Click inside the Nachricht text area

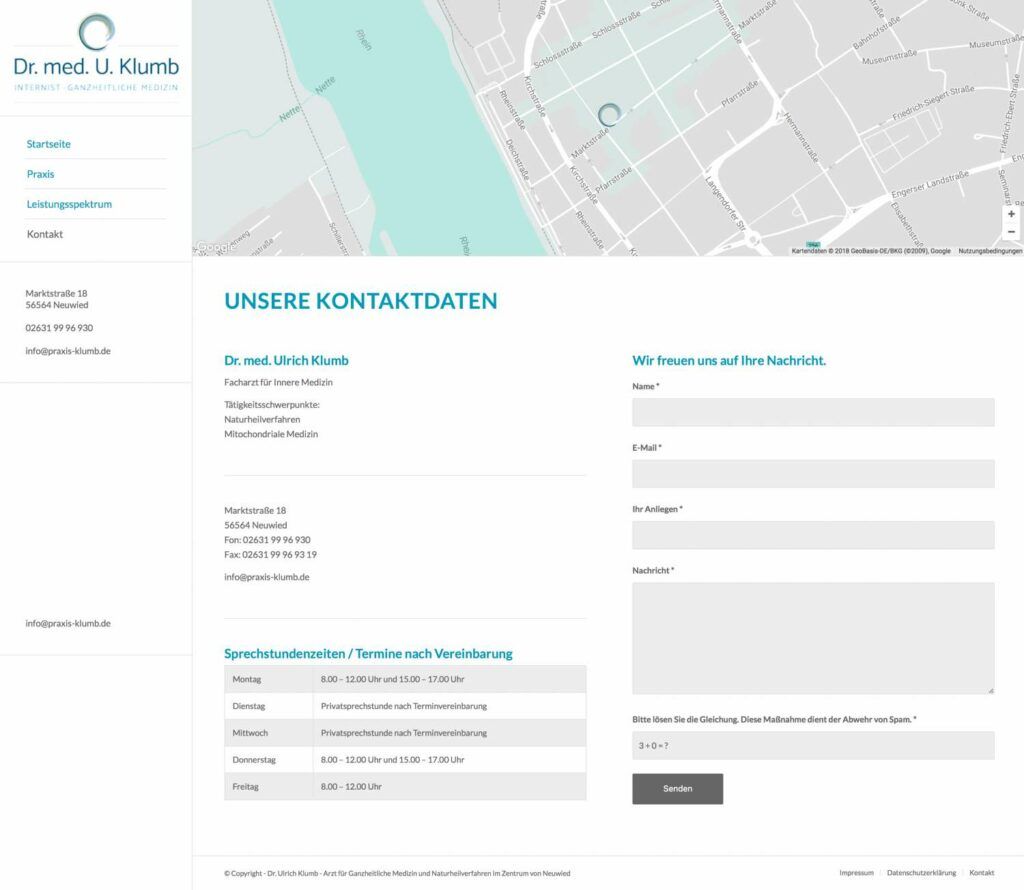pyautogui.click(x=813, y=639)
